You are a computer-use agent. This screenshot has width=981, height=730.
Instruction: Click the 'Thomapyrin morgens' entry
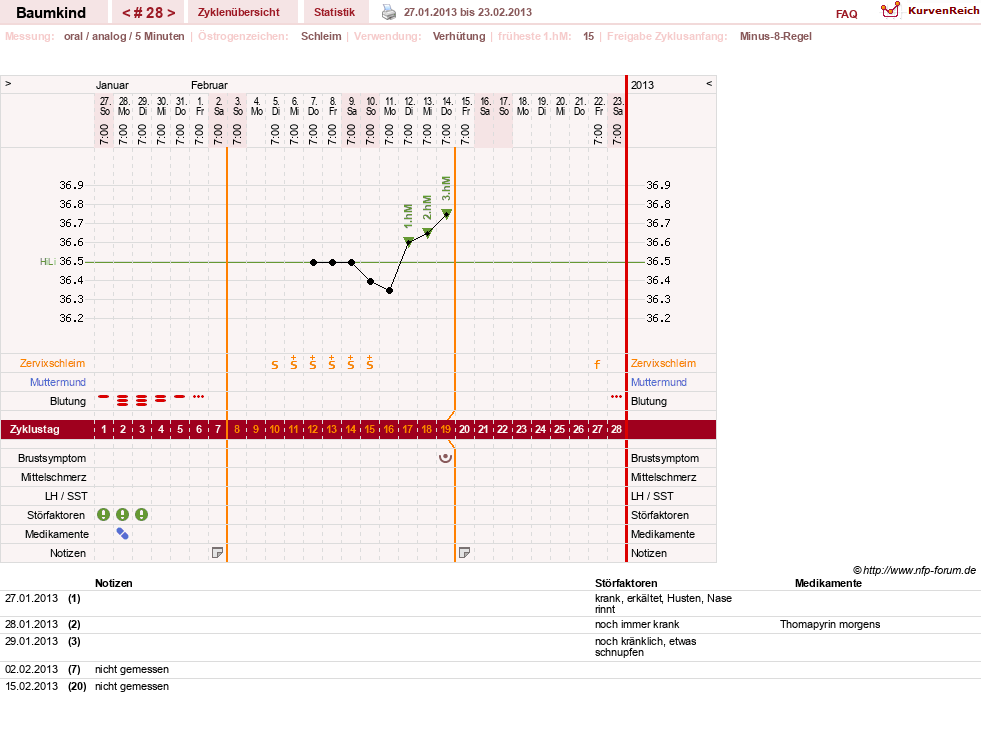[x=830, y=624]
